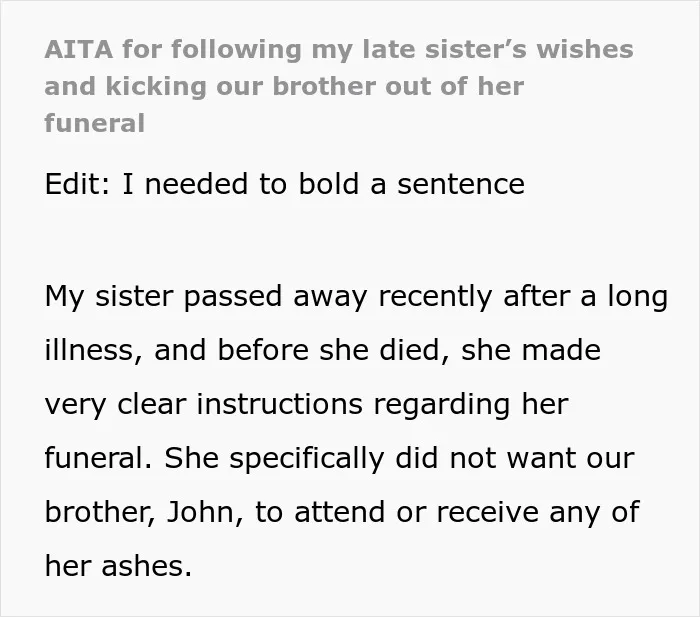The width and height of the screenshot is (700, 617).
Task: Click the word "bold" in the edit note
Action: tap(329, 184)
